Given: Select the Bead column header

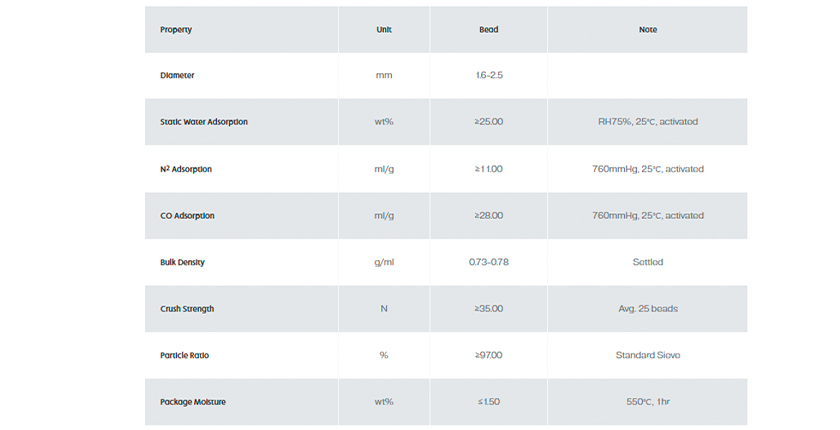Looking at the screenshot, I should pos(488,30).
